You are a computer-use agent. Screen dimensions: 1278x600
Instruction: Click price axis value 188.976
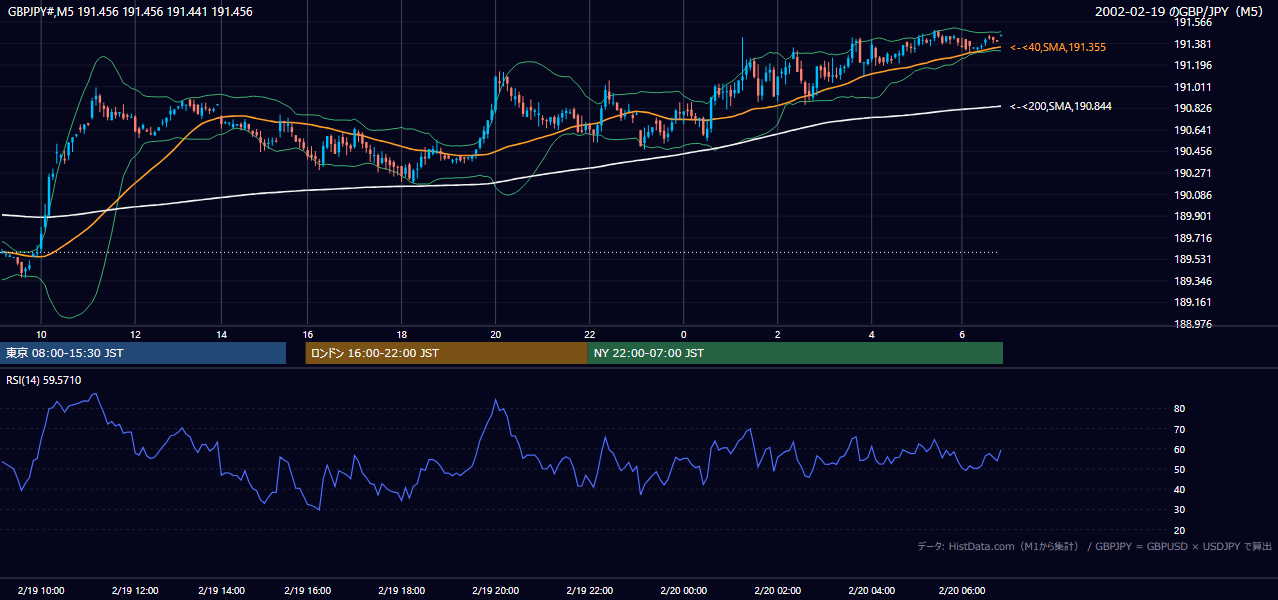tap(1193, 324)
